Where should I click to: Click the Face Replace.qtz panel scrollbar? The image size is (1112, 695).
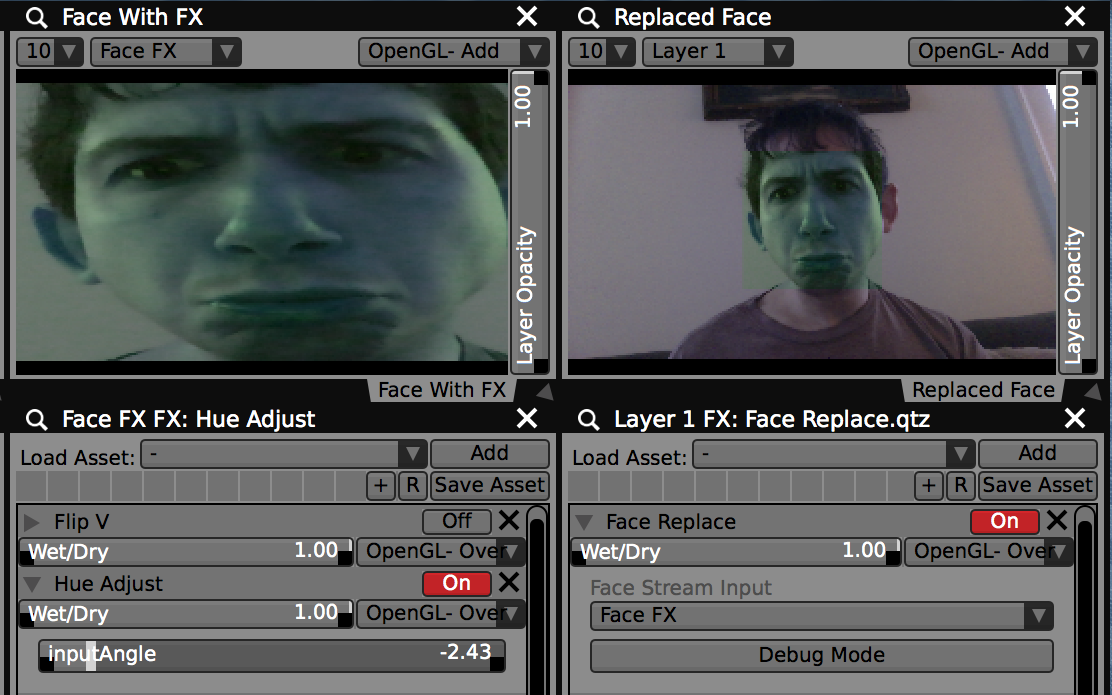coord(1085,600)
